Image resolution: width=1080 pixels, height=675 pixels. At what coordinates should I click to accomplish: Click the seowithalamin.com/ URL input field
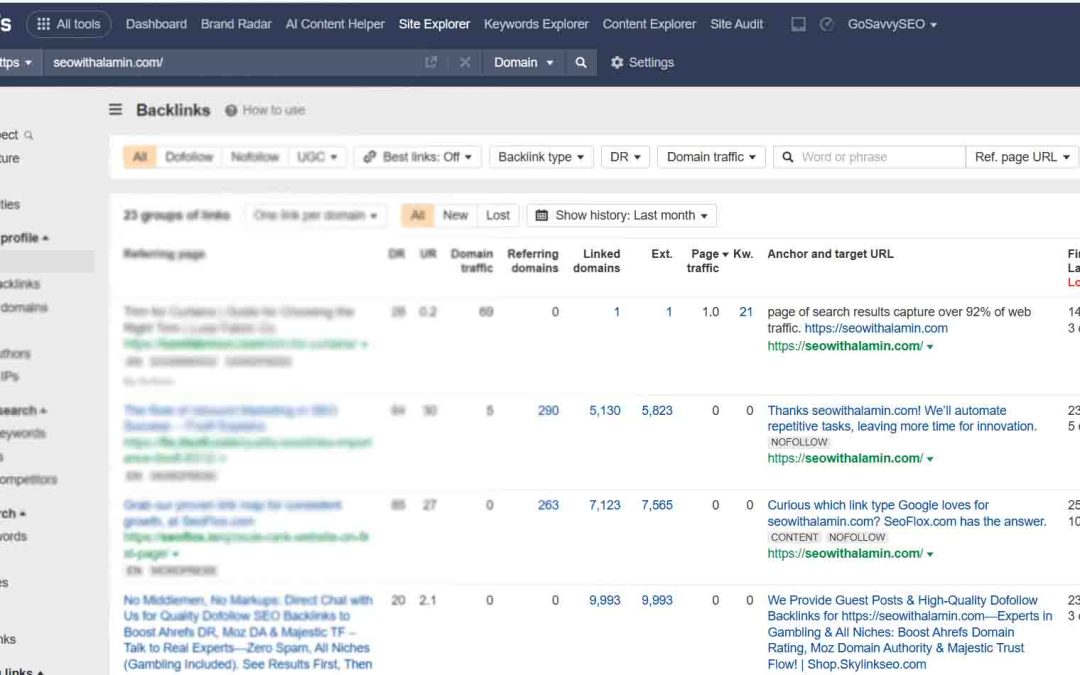click(234, 63)
